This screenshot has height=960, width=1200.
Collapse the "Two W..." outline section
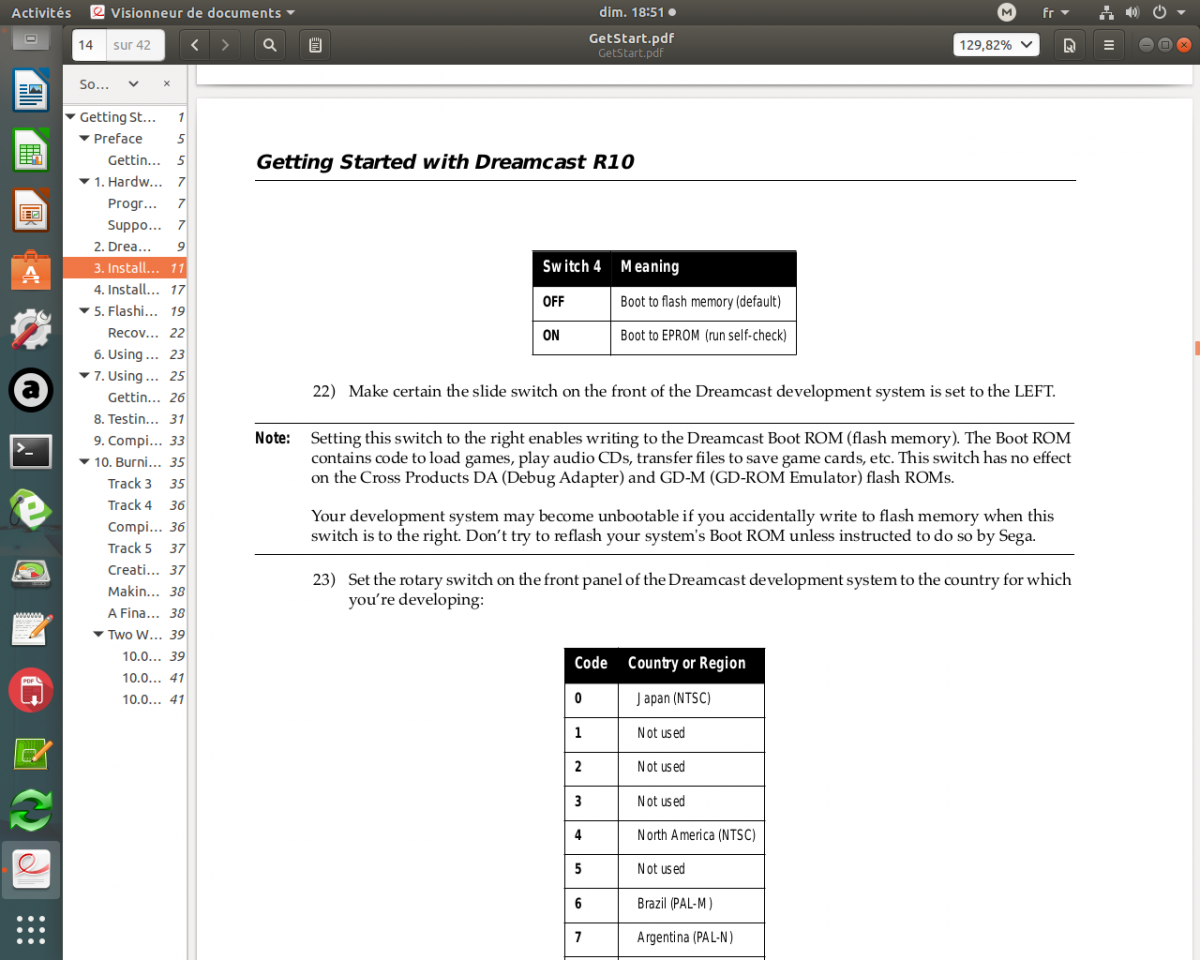pos(98,635)
